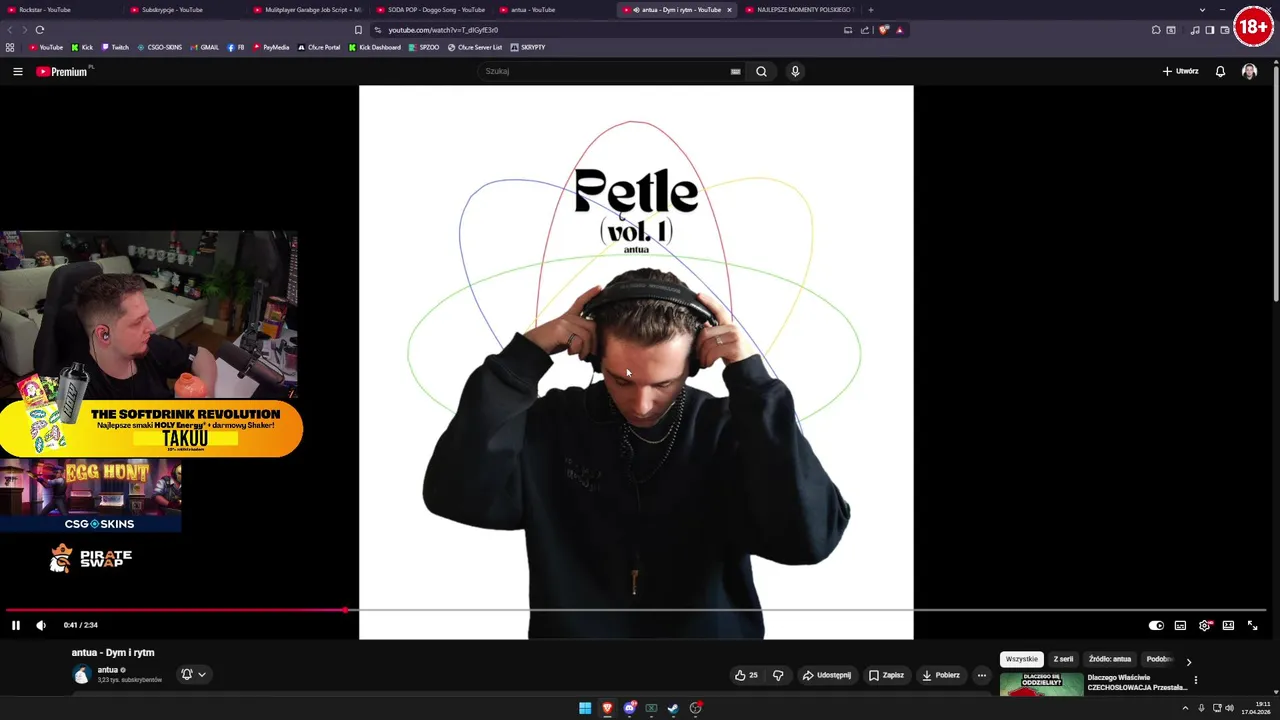Like the video with thumbs up
The width and height of the screenshot is (1280, 720).
pos(746,675)
